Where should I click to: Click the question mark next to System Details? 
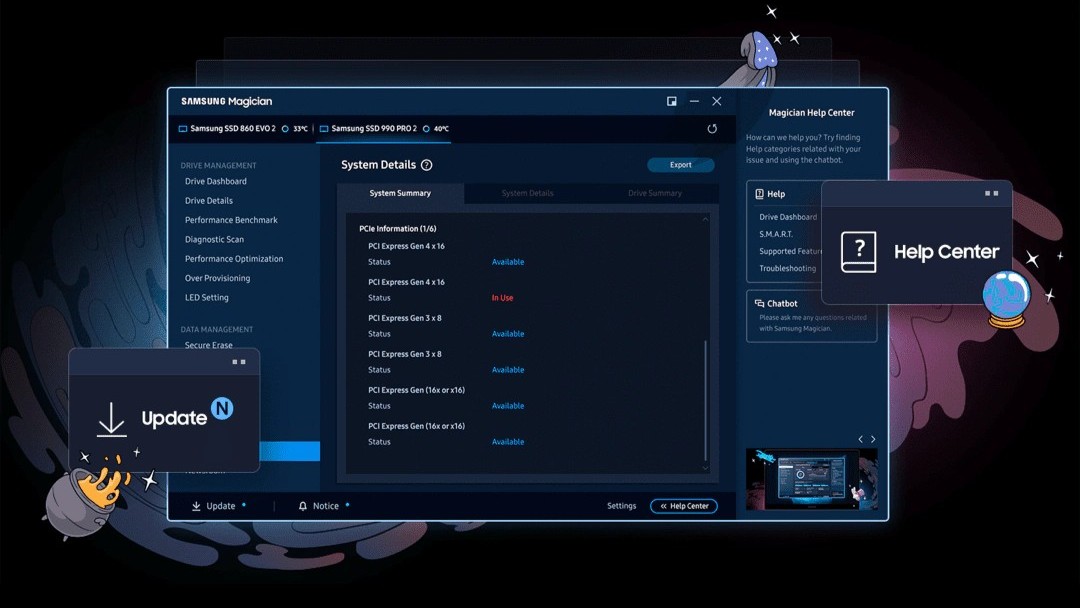point(427,165)
